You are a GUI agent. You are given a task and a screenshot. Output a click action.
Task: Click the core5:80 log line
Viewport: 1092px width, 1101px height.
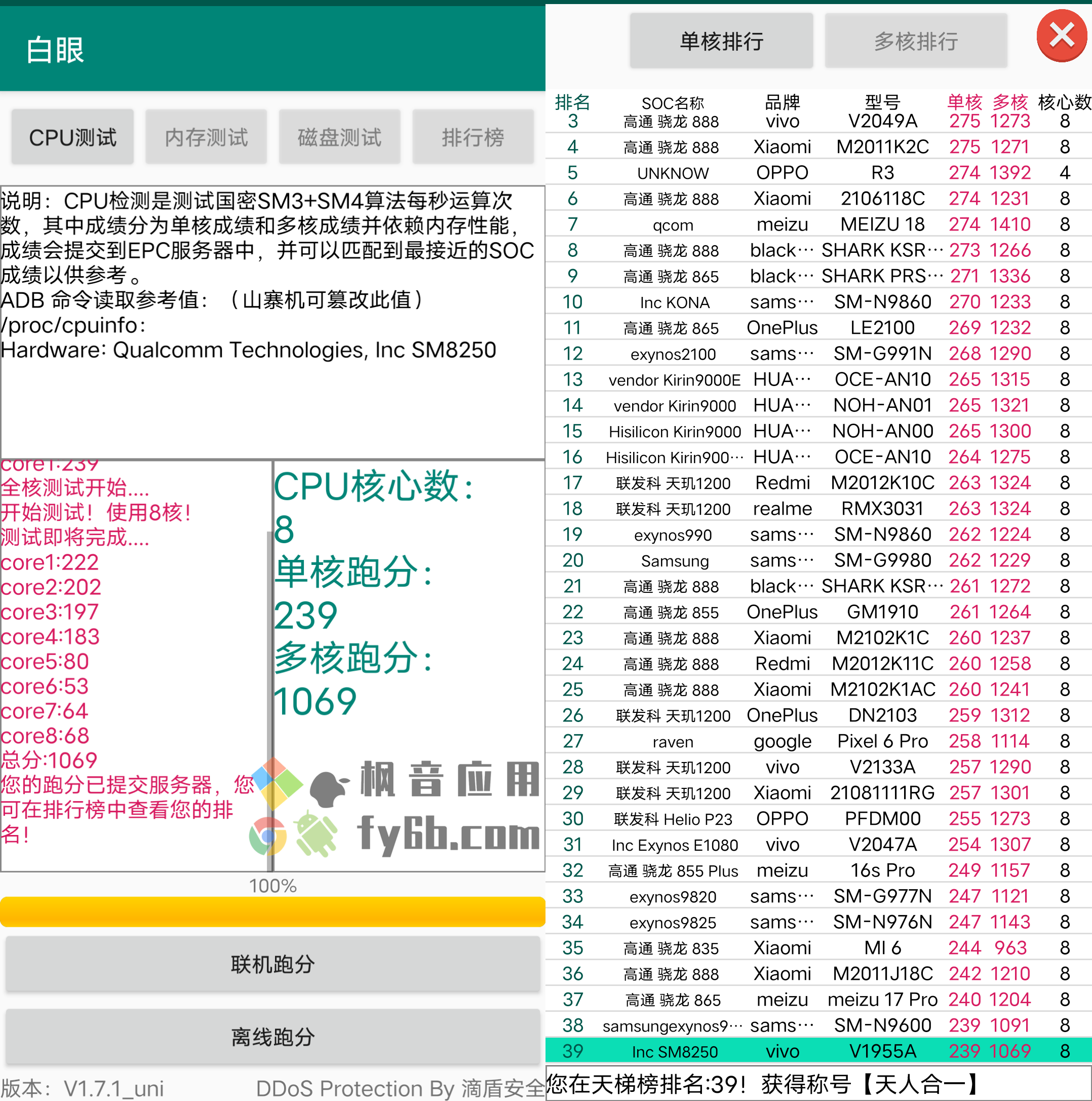coord(45,662)
